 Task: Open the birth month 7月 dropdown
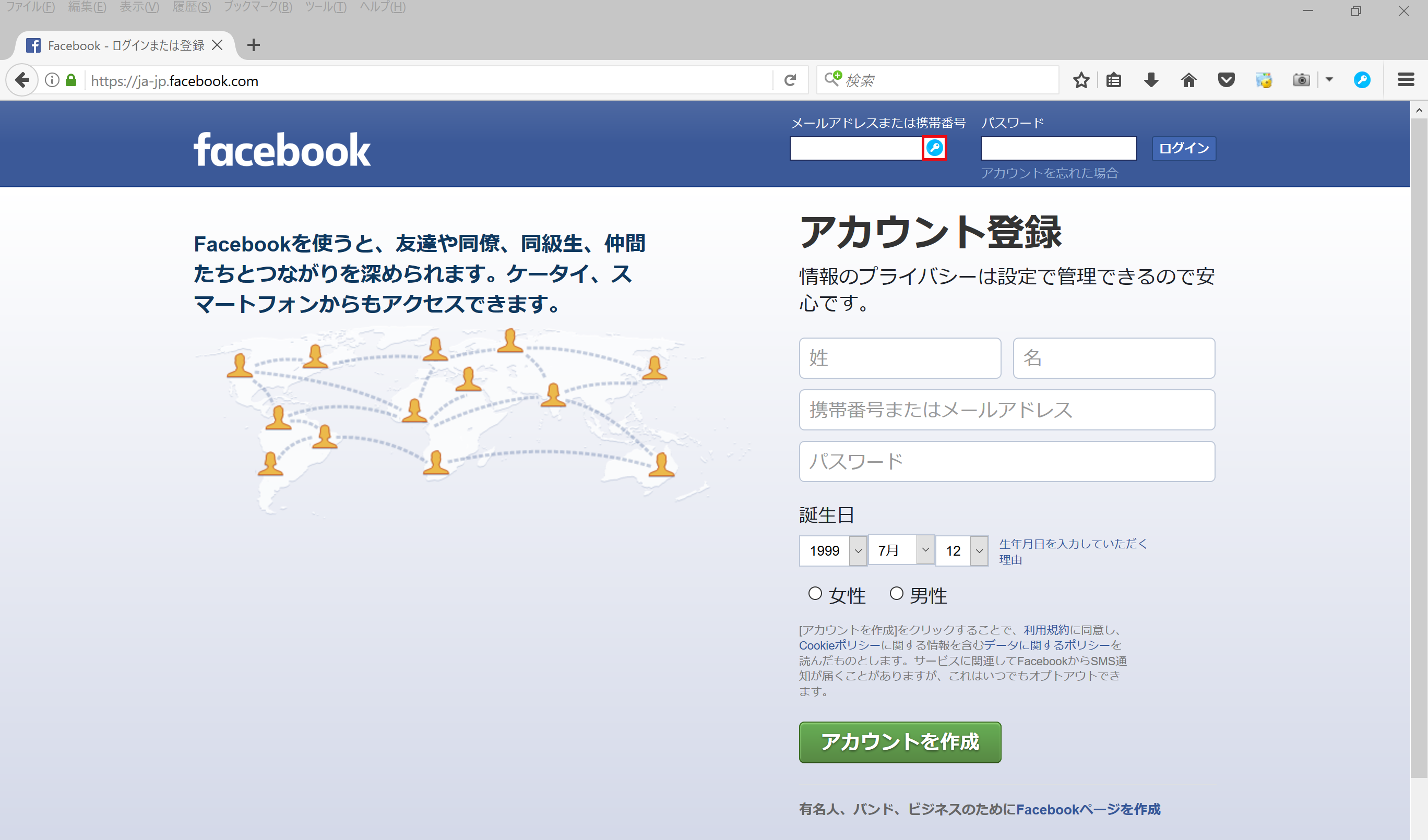(901, 549)
